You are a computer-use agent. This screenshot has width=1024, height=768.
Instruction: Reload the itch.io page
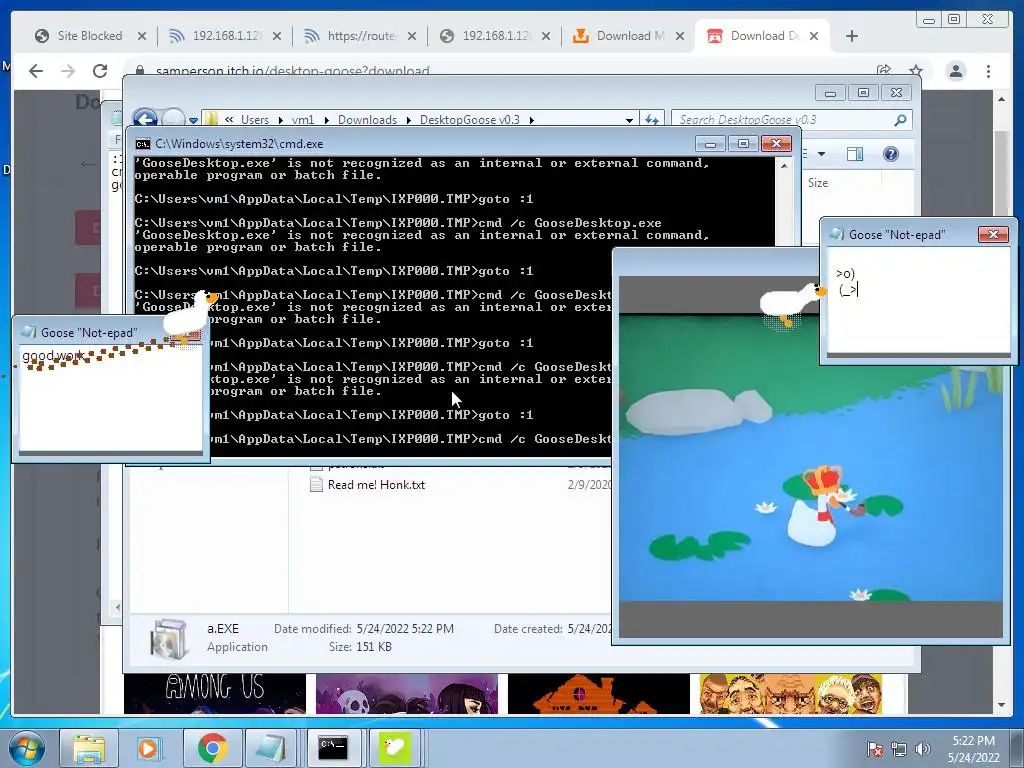tap(99, 71)
